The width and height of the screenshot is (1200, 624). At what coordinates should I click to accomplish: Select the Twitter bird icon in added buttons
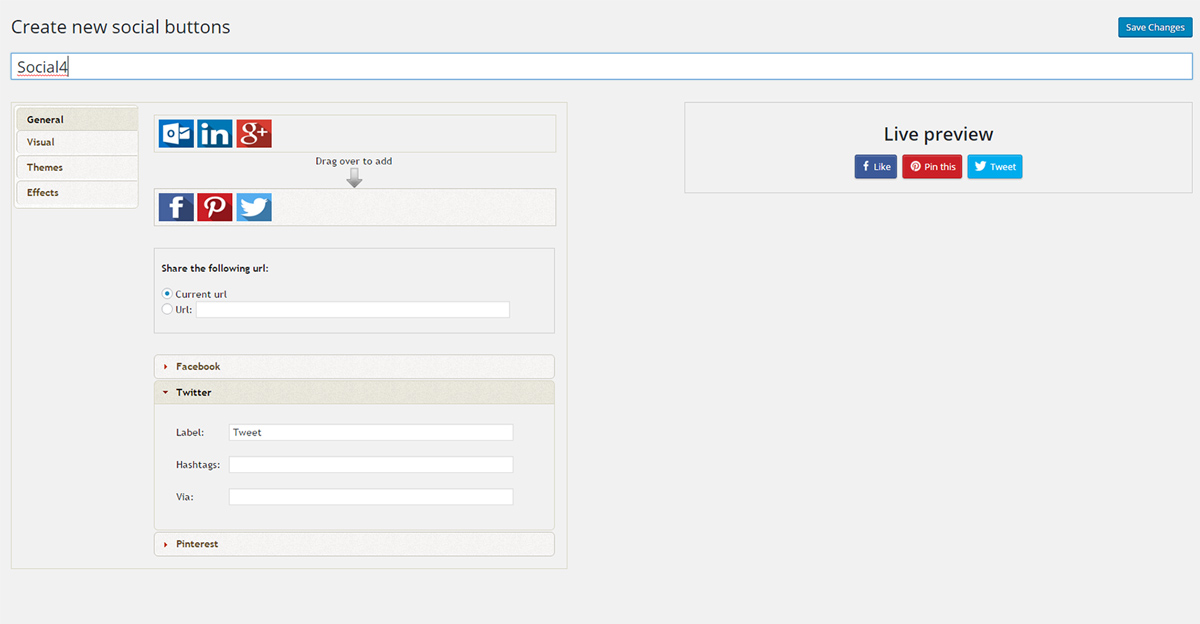pos(254,207)
